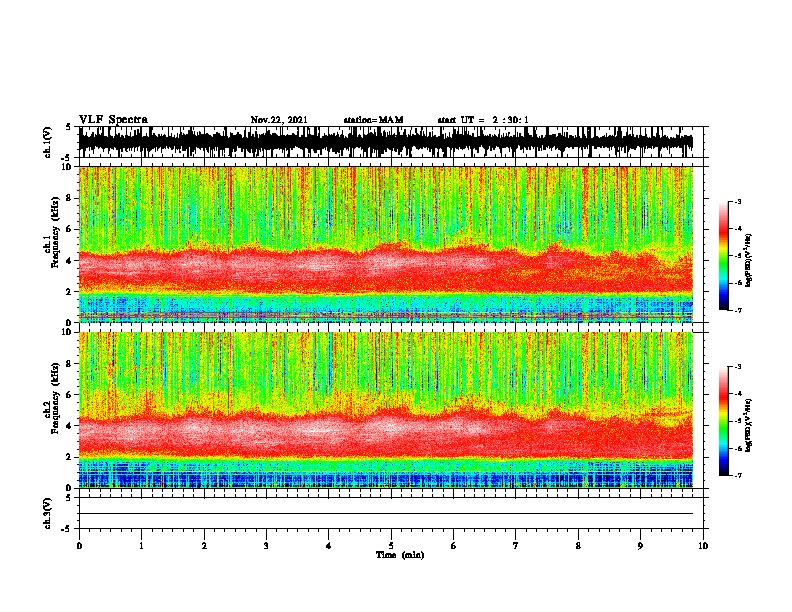Click the black ch.1 voltage waveform trace

tap(386, 142)
